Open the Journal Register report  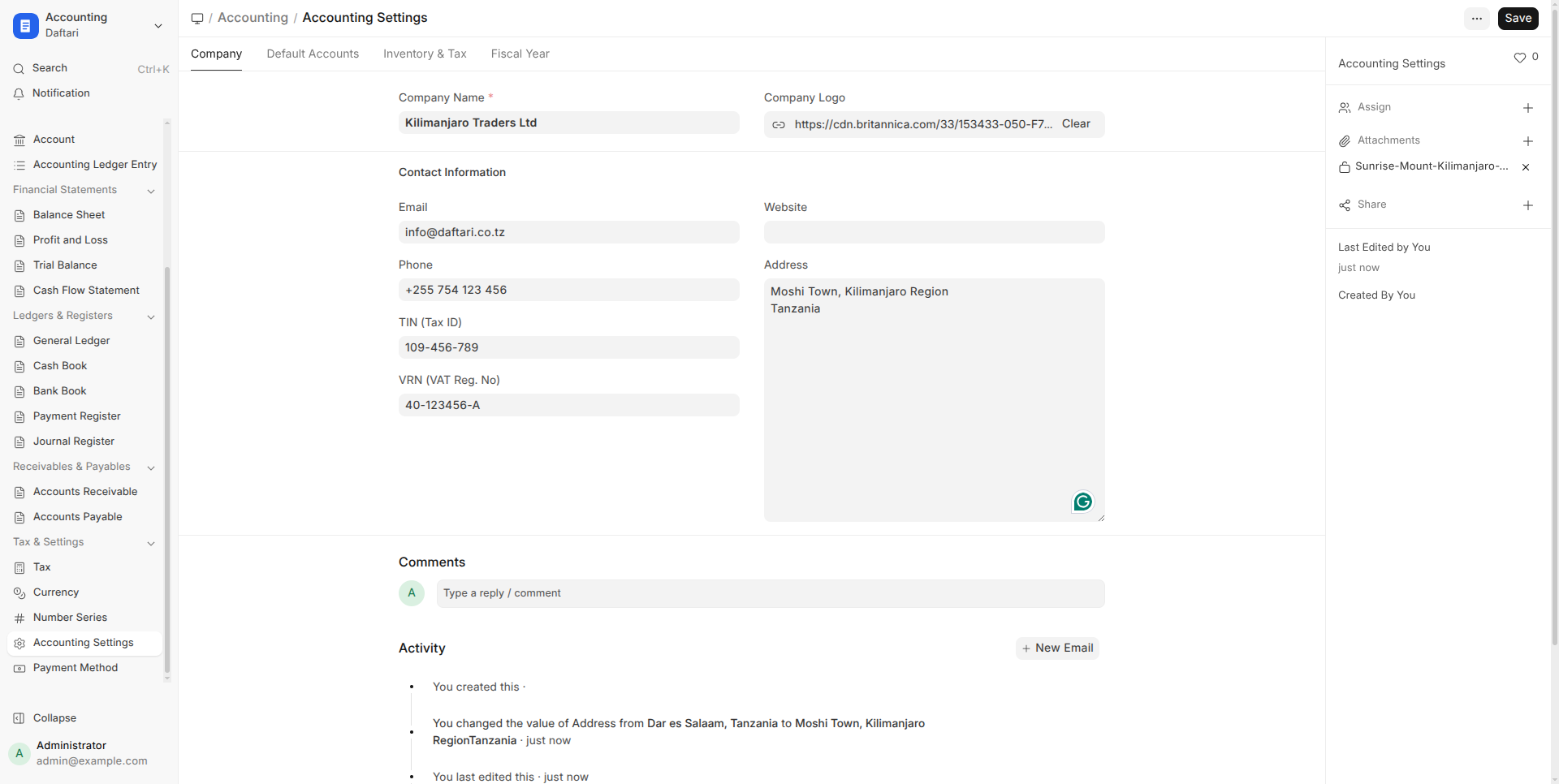tap(84, 442)
